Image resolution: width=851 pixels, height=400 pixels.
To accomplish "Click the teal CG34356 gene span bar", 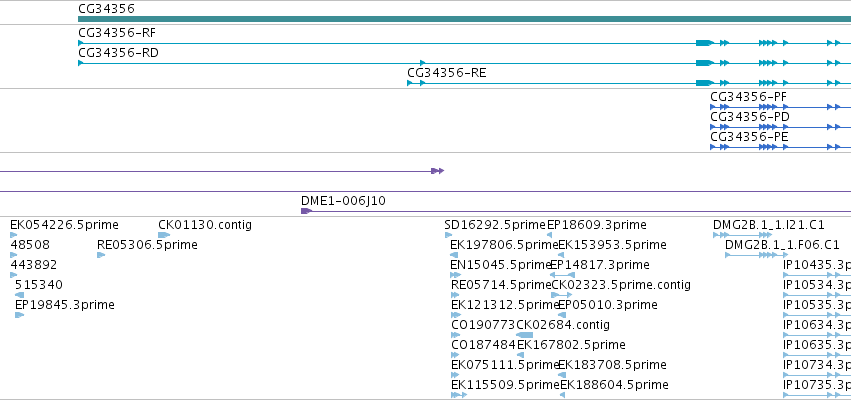I will [465, 19].
